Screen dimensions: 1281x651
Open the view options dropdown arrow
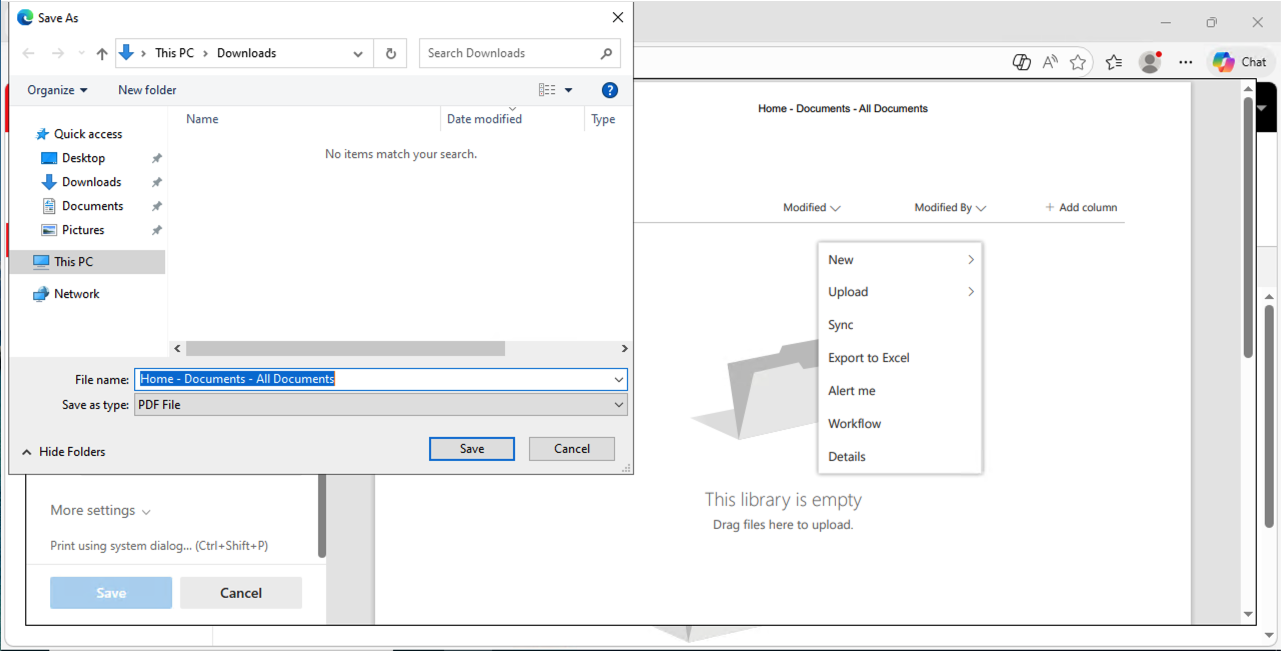point(569,90)
